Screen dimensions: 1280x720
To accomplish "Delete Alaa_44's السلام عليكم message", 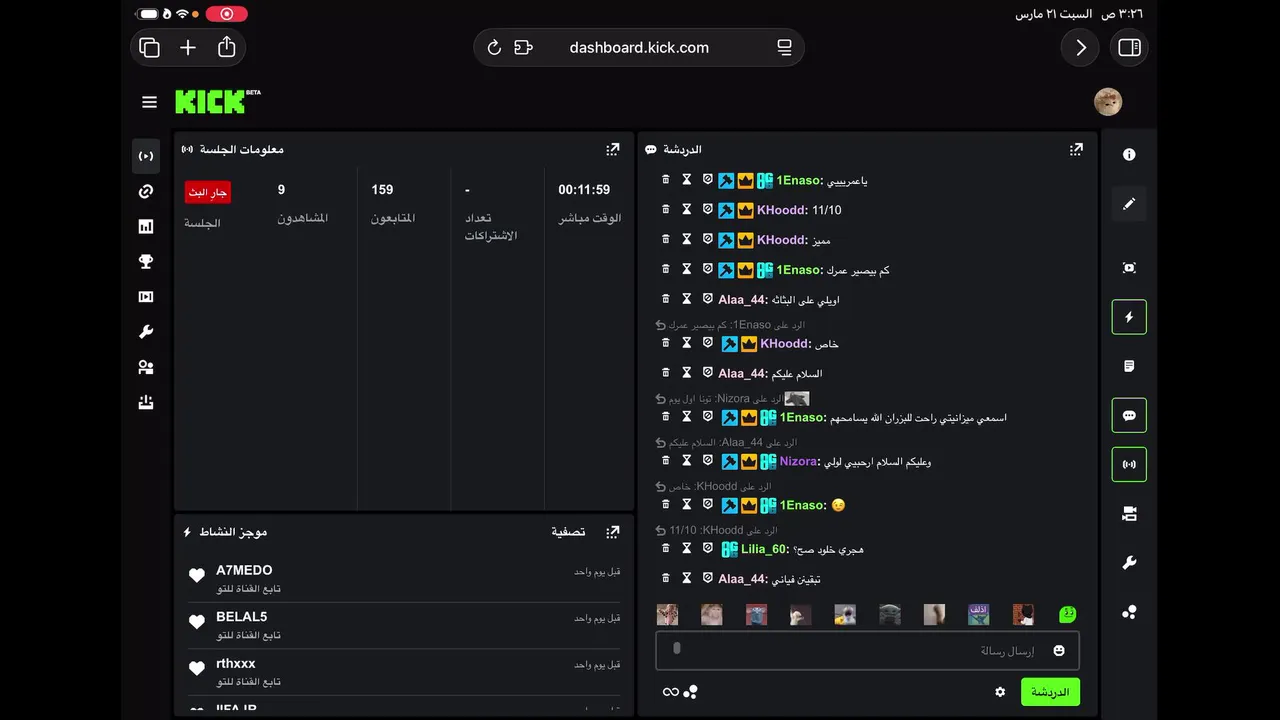I will coord(666,373).
